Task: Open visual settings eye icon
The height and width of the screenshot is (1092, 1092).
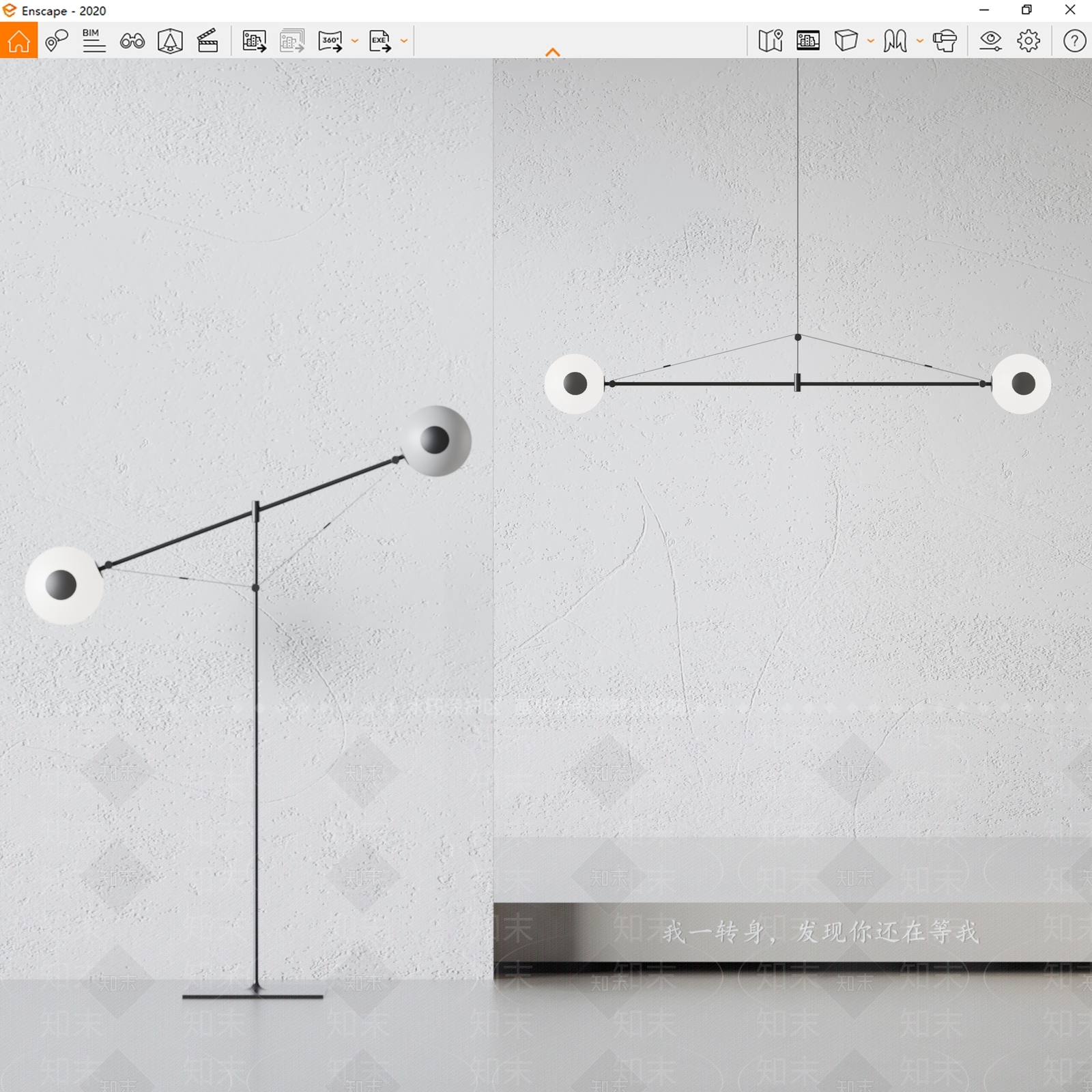Action: coord(990,41)
